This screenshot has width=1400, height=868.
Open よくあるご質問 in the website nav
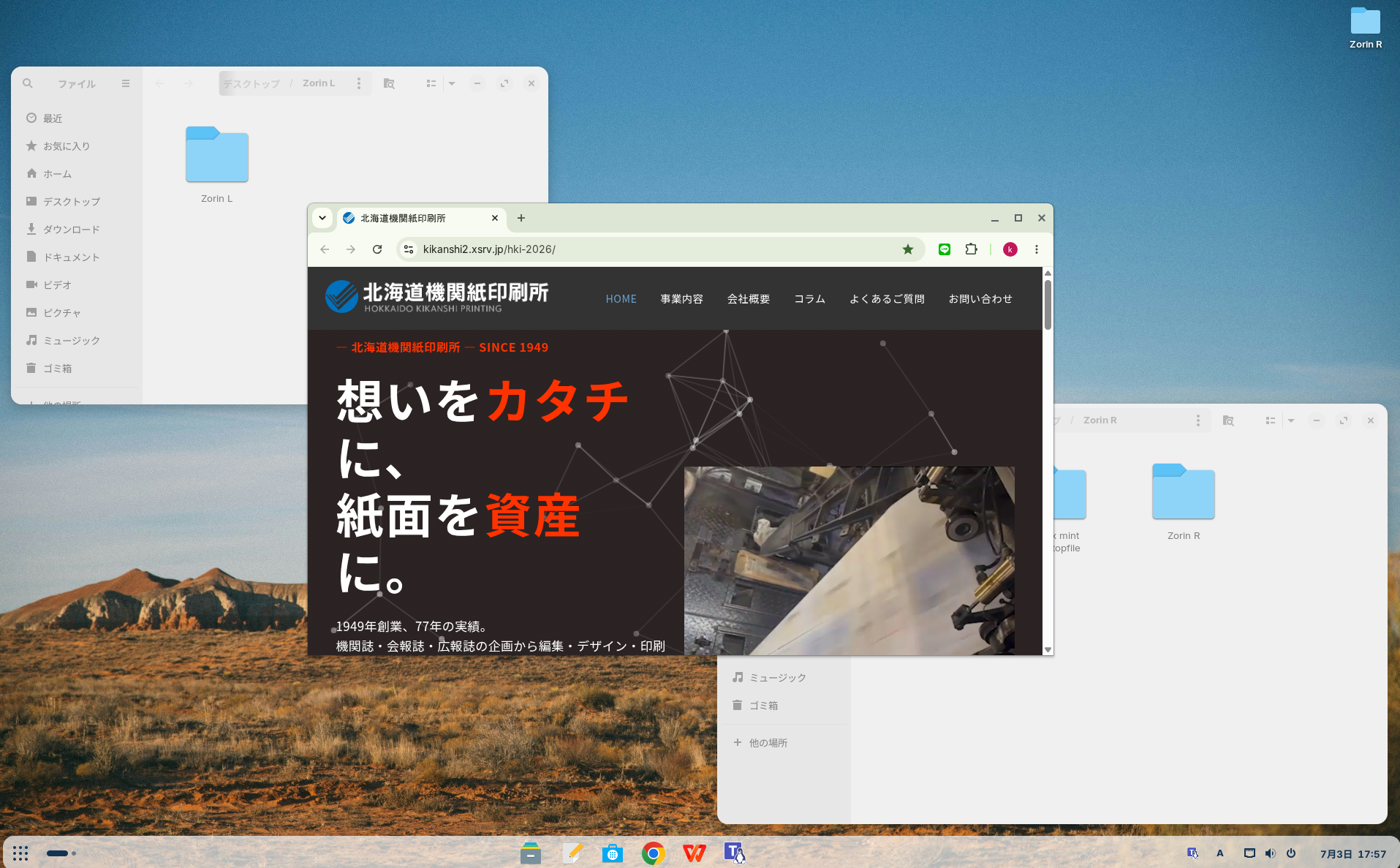tap(887, 299)
